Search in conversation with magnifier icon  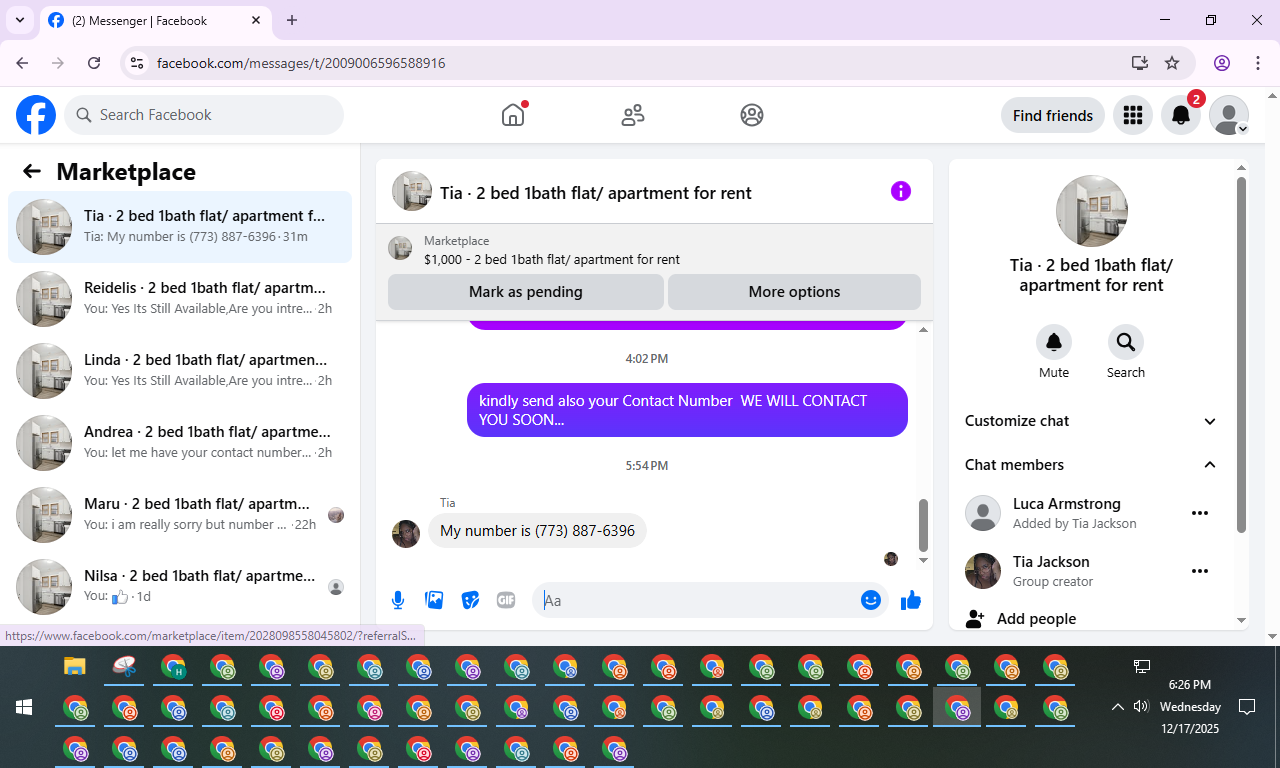(1126, 342)
